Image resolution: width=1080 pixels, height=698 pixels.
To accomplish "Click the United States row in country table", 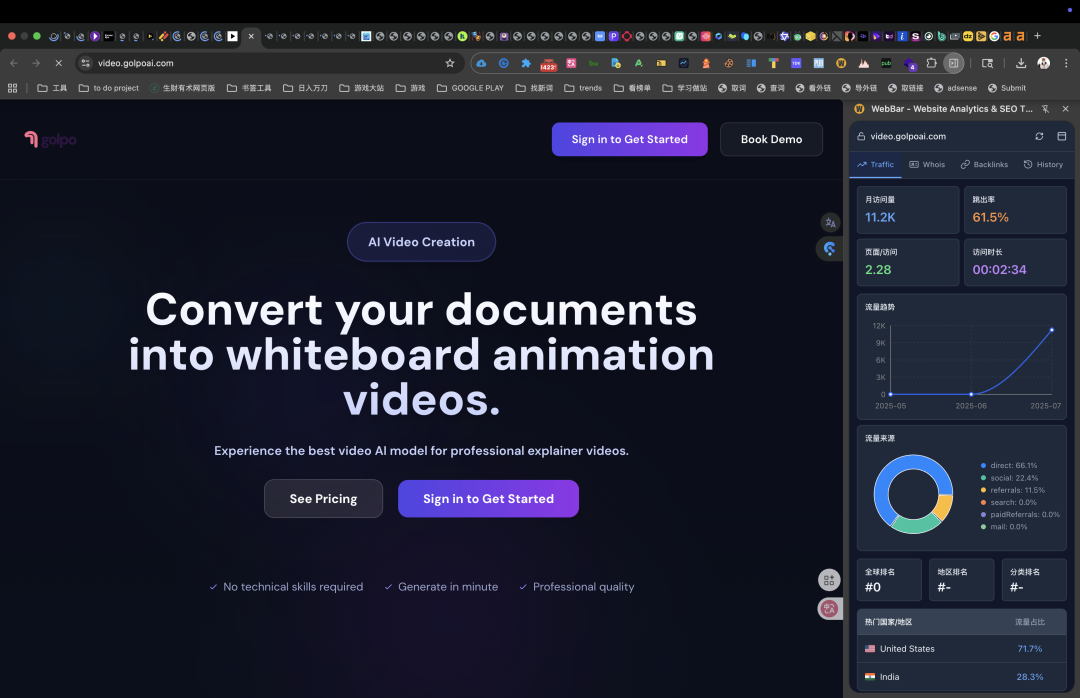I will click(x=962, y=648).
